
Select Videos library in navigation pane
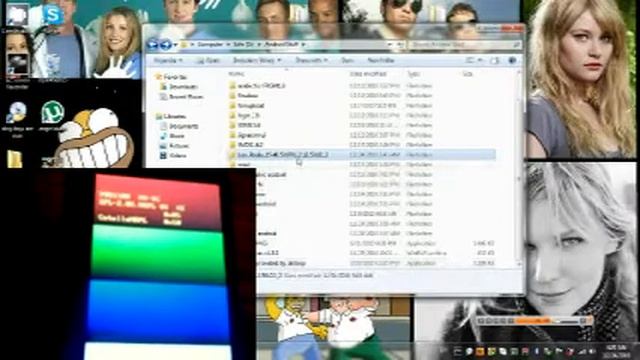click(x=173, y=156)
